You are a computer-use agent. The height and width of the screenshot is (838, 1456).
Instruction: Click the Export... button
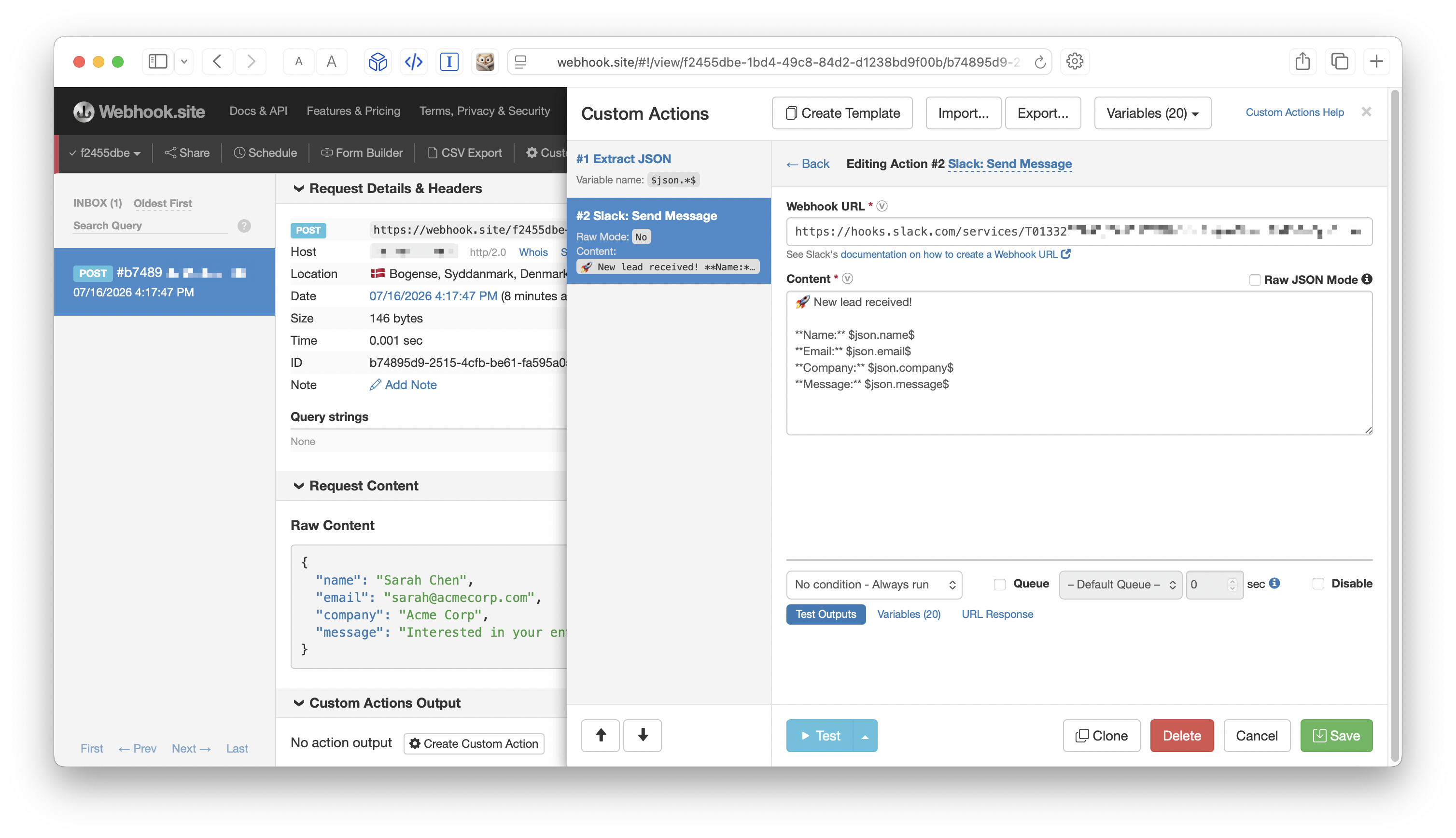[x=1043, y=113]
